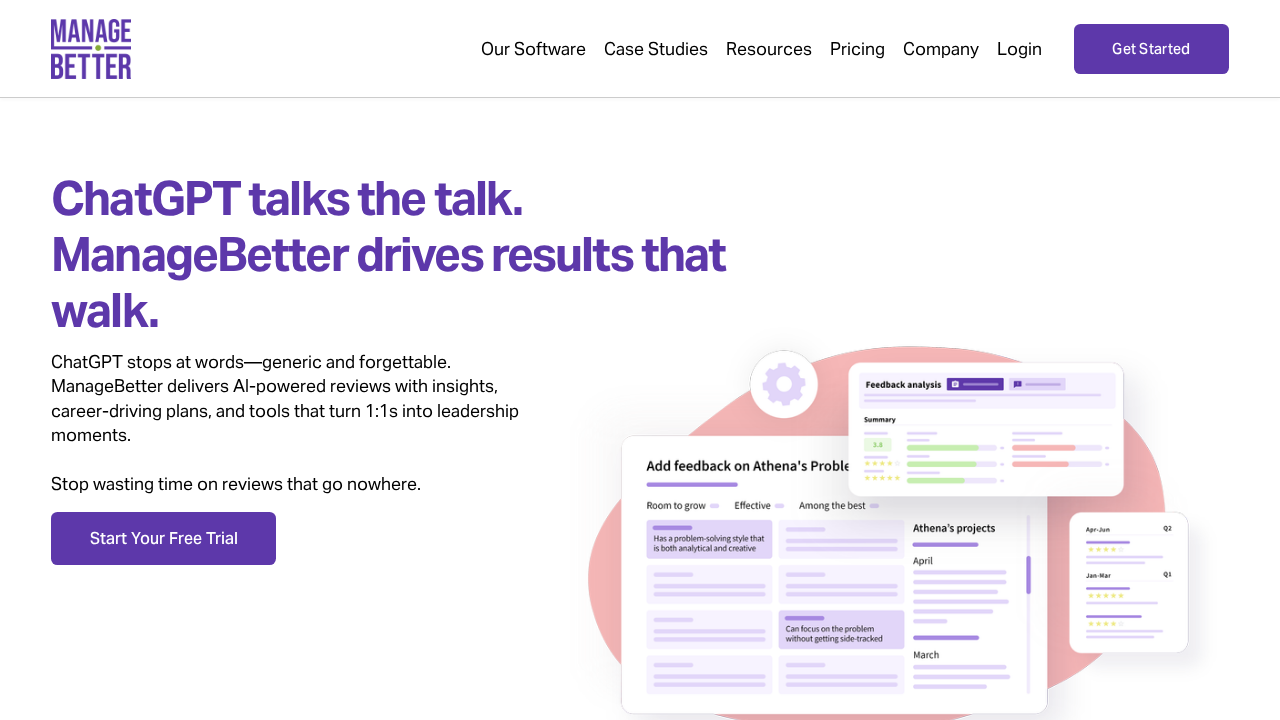Image resolution: width=1280 pixels, height=720 pixels.
Task: Select the clipboard tab icon in Feedback analysis
Action: pyautogui.click(x=956, y=383)
